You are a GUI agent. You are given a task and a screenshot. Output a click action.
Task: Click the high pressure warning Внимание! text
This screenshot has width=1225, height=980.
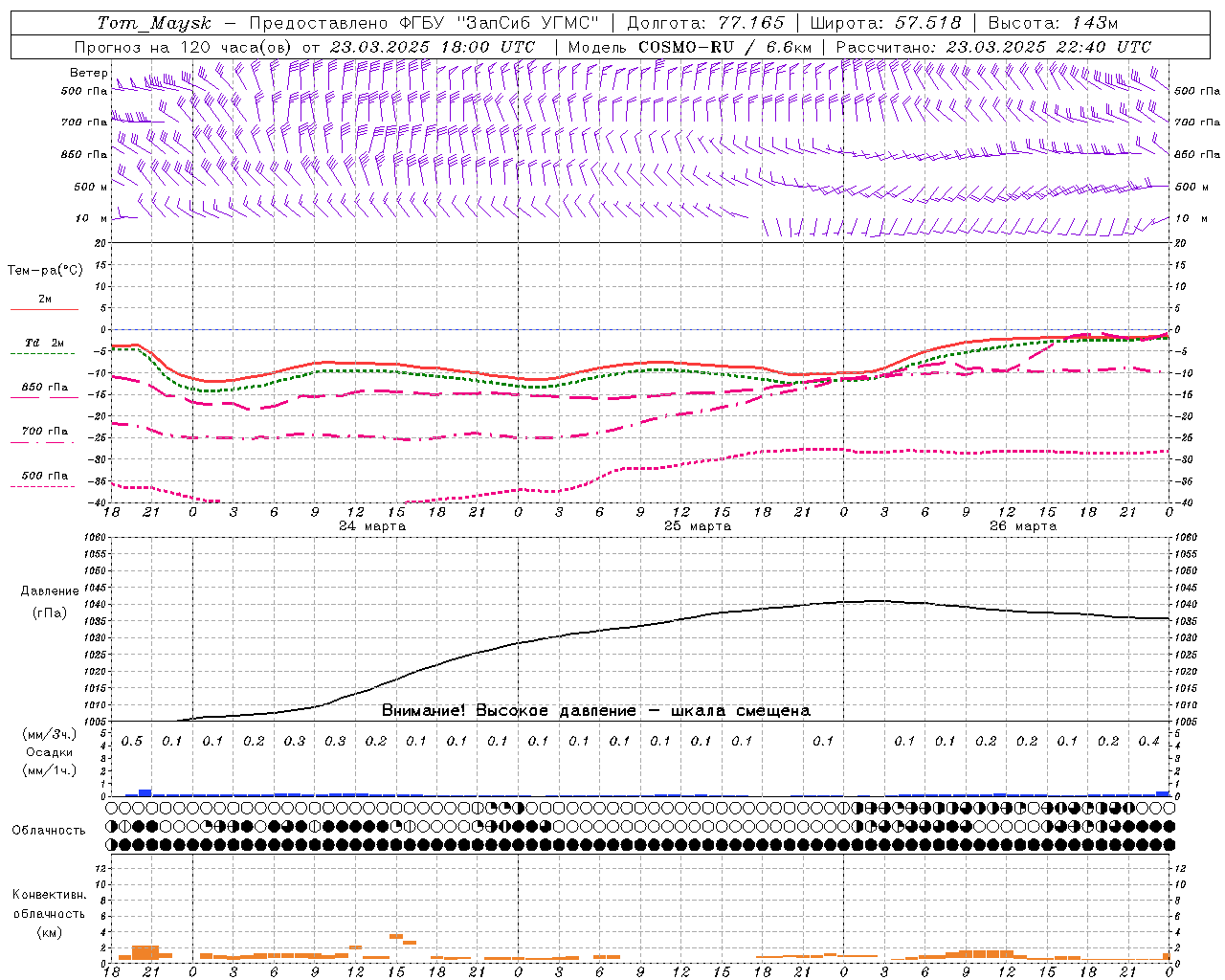click(596, 710)
